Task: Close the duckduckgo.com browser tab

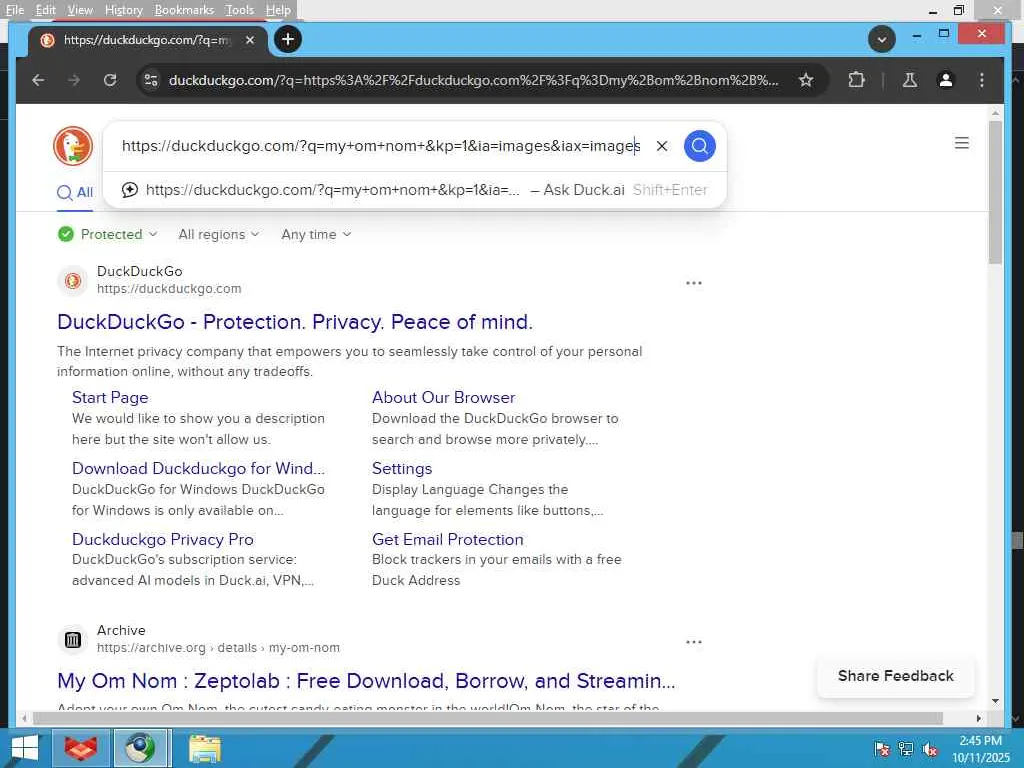Action: (x=250, y=40)
